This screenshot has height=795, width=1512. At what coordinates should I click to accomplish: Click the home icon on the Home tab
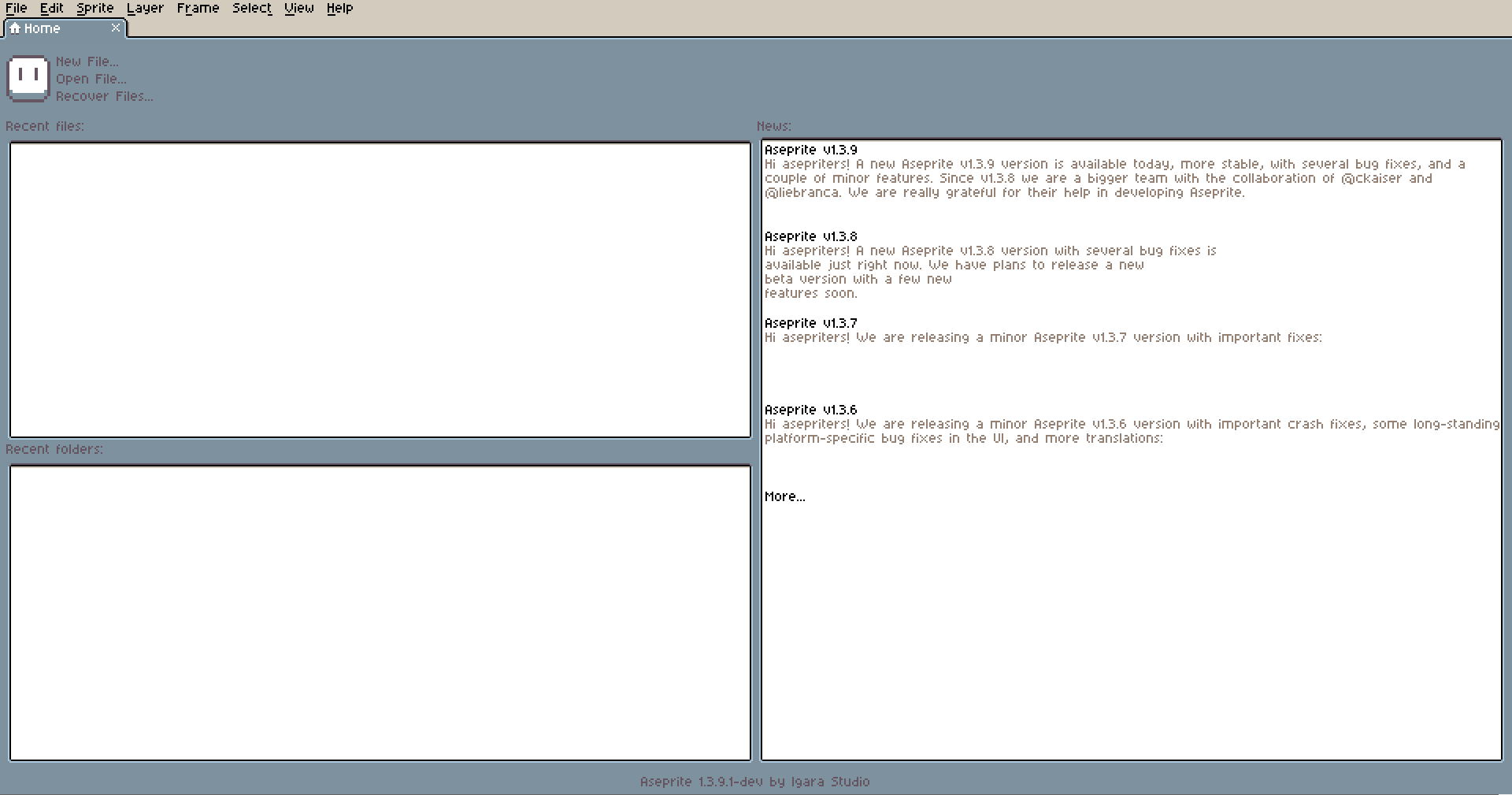pos(14,28)
